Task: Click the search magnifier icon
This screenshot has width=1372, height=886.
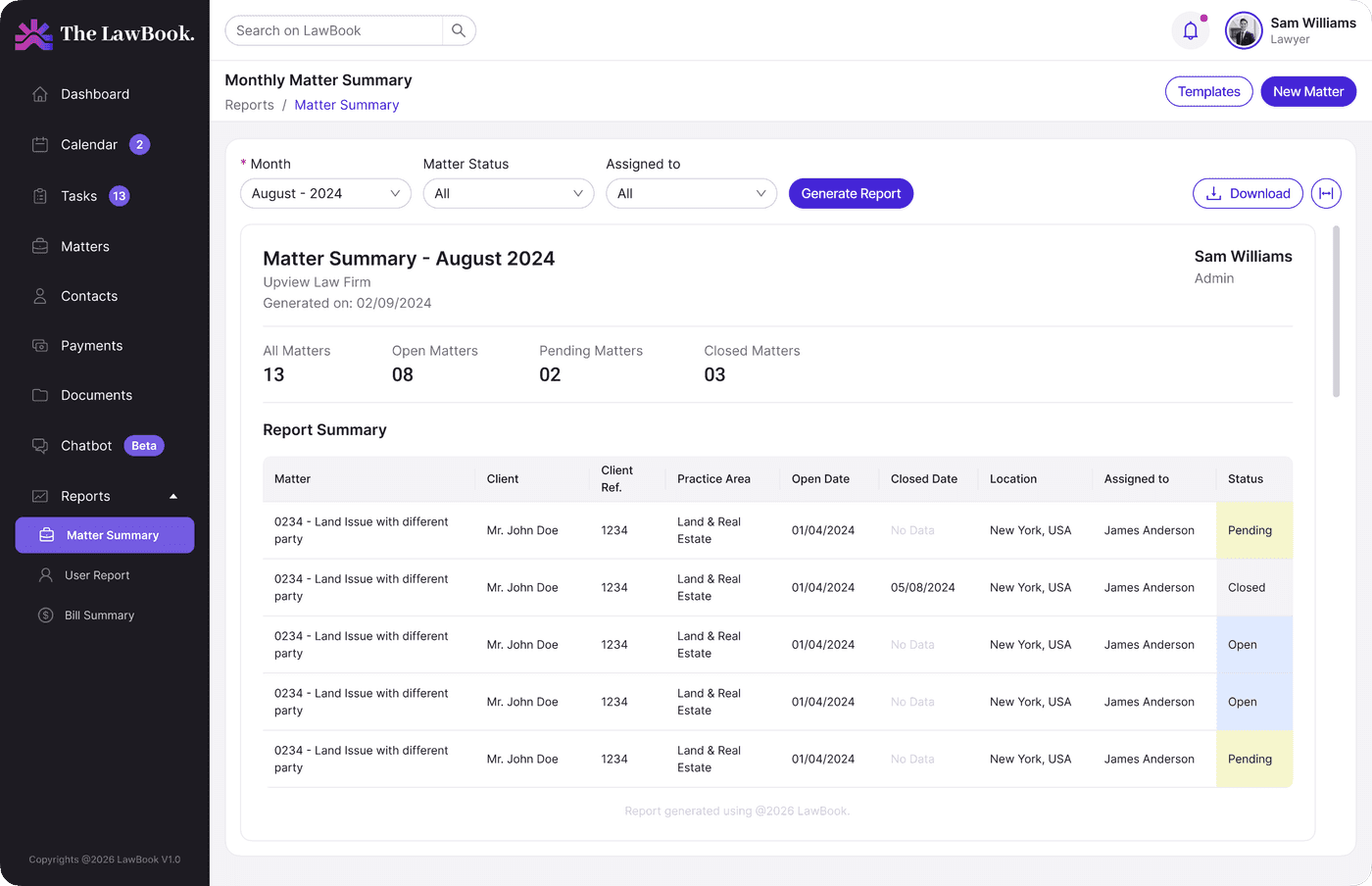Action: pos(459,30)
